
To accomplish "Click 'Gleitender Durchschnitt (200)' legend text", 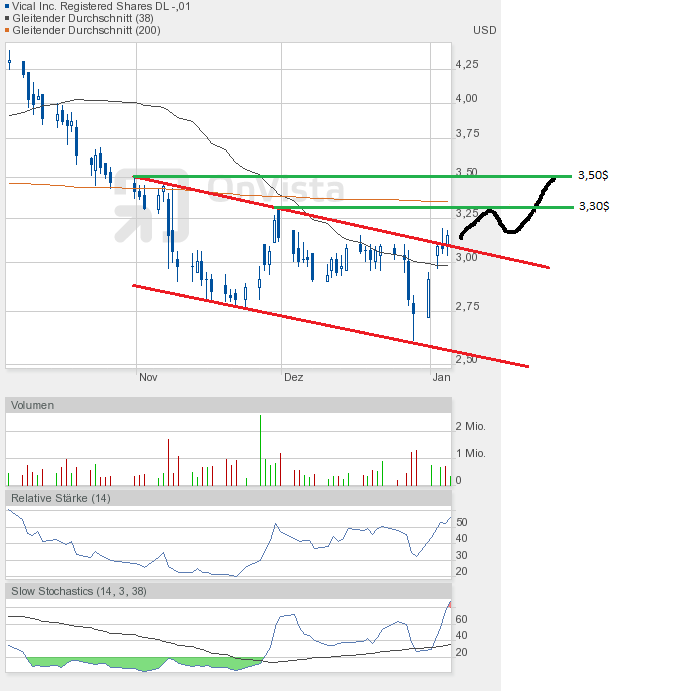I will pyautogui.click(x=86, y=30).
